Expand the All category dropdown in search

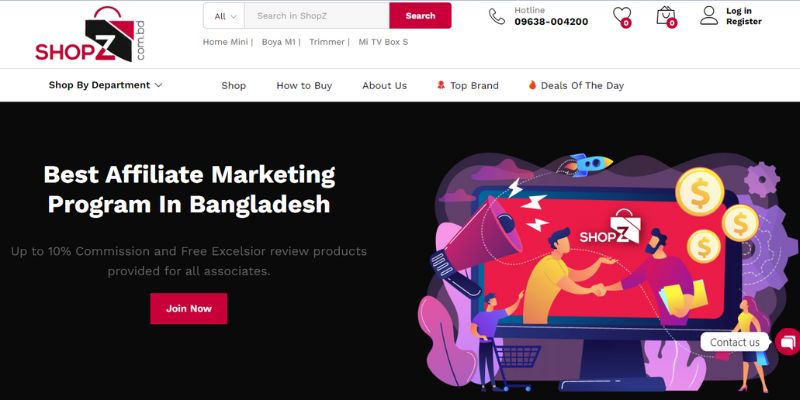click(224, 16)
